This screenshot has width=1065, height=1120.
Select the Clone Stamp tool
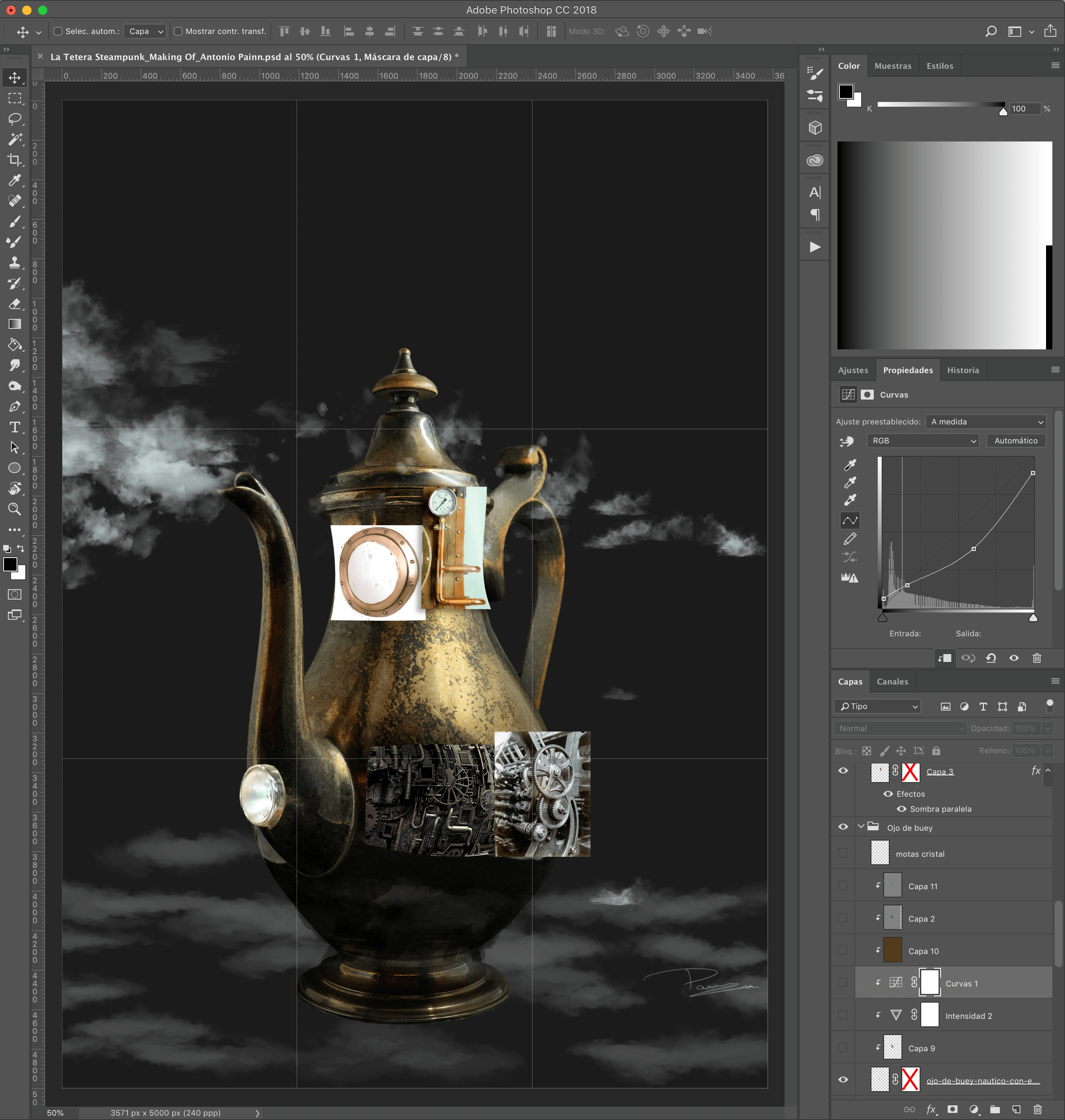click(x=15, y=262)
